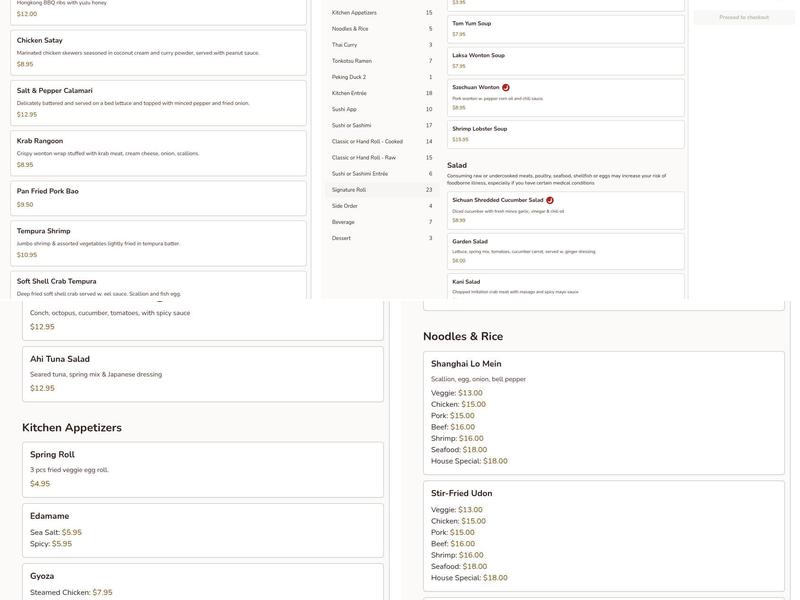Open the Classic or Hand Roll - Raw category

coord(382,158)
